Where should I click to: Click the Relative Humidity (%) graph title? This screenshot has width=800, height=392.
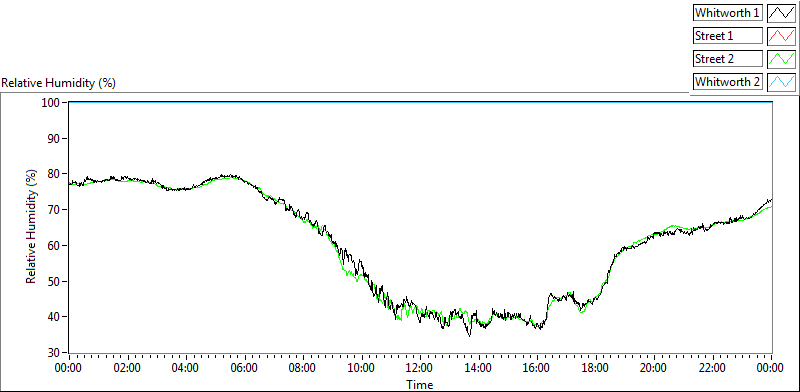point(59,83)
